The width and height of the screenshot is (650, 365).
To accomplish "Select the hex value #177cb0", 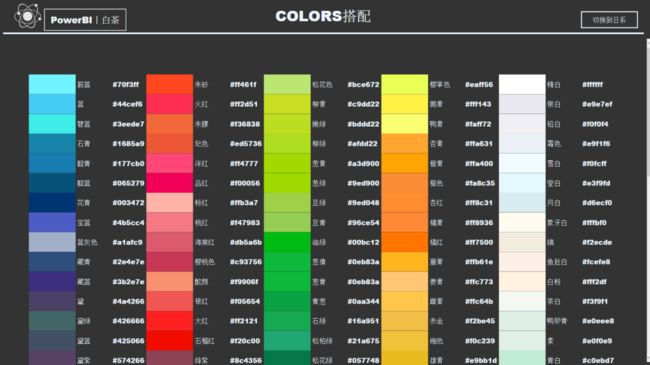I will [x=129, y=163].
